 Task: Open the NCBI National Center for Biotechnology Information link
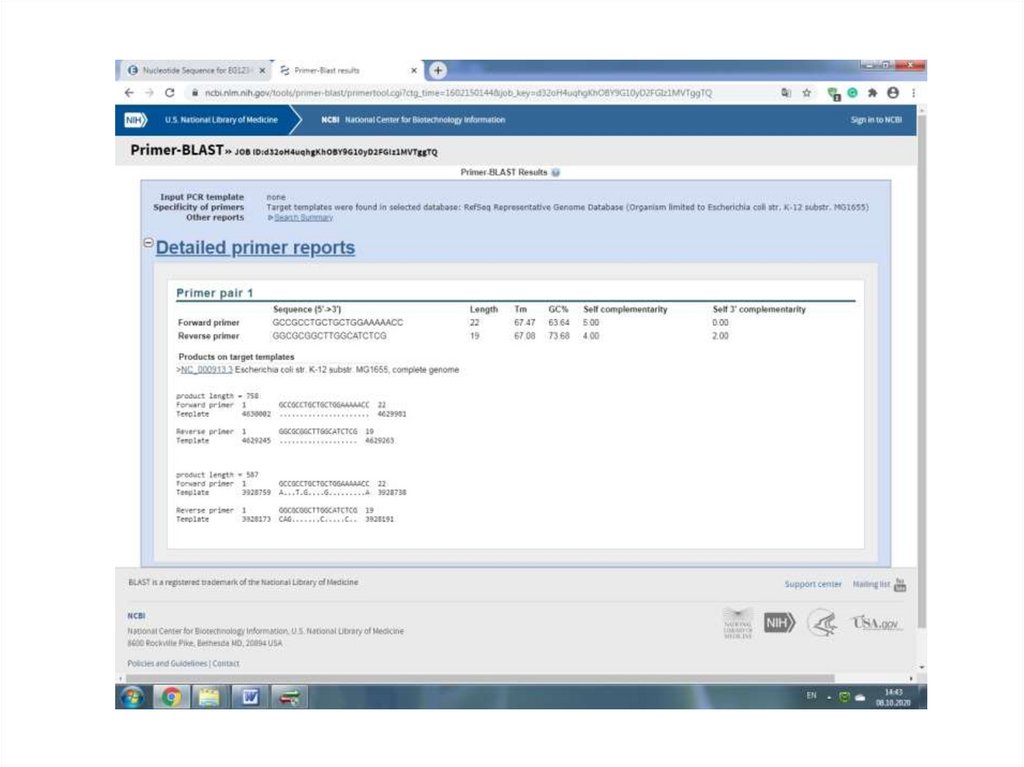413,120
